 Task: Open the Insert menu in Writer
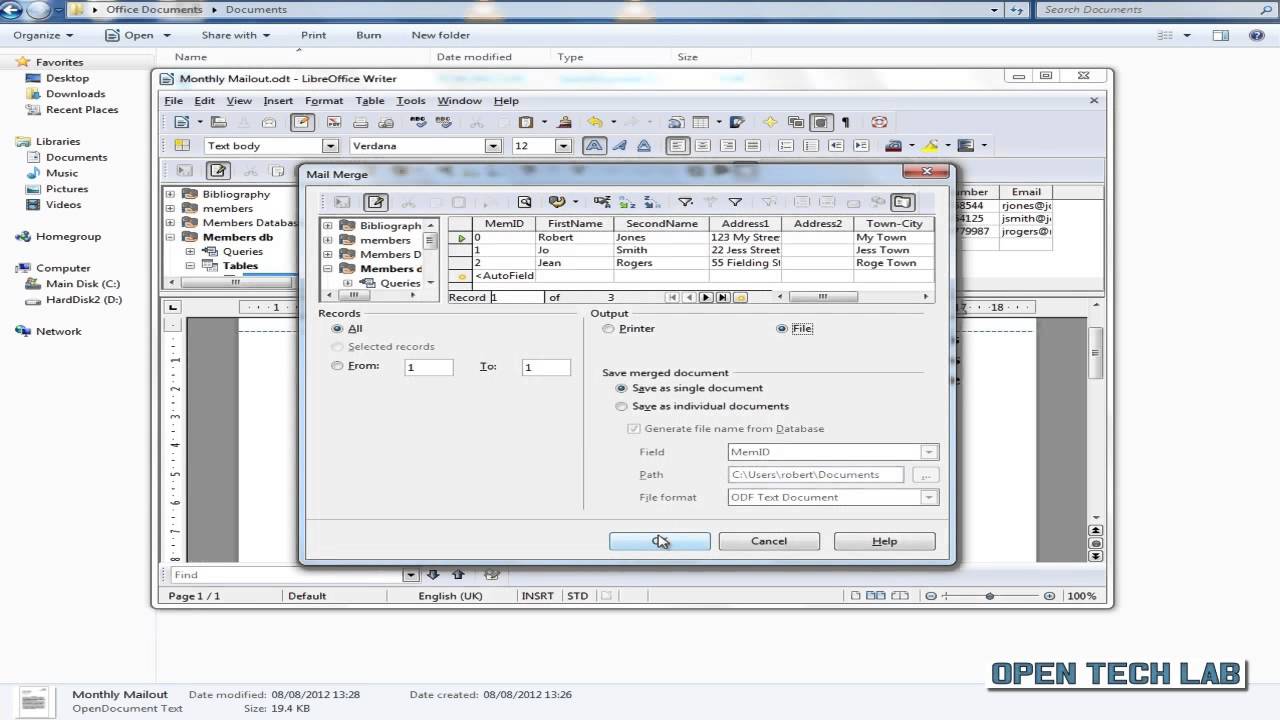pos(278,101)
